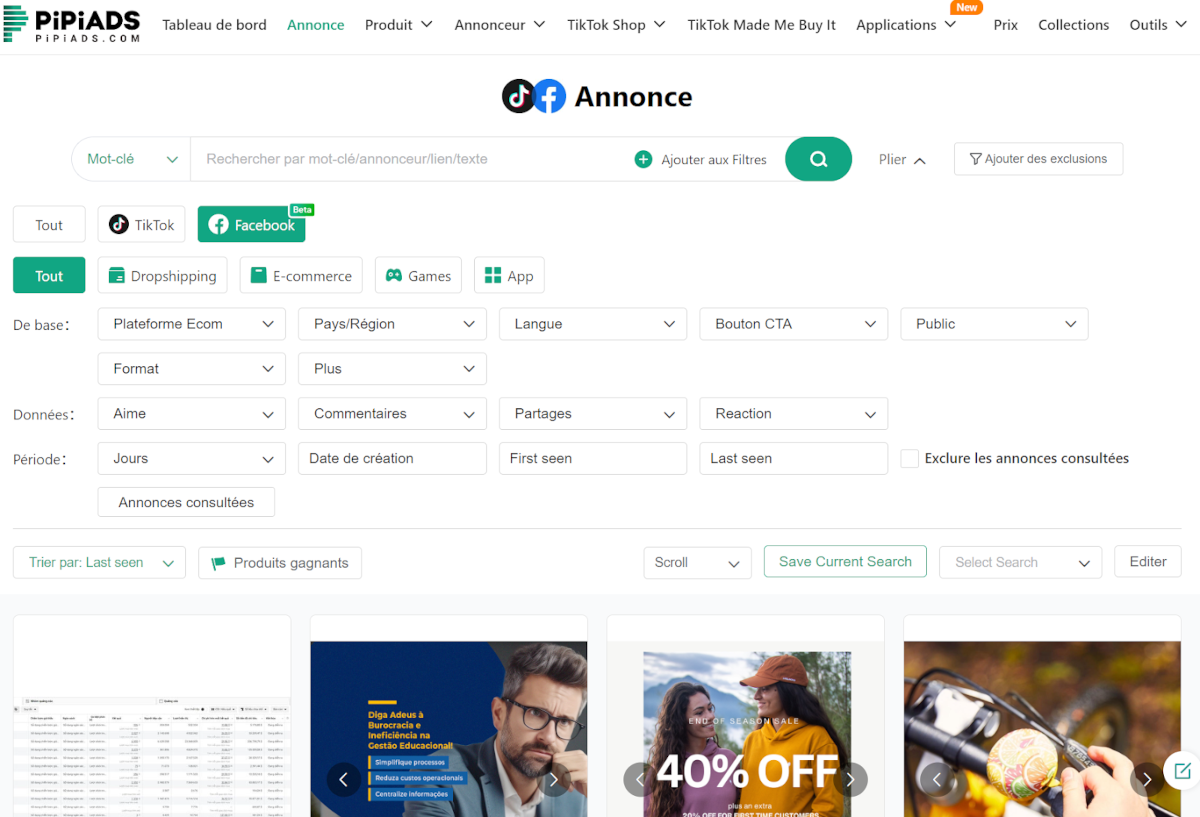Click the PiPiADS logo
Screen dimensions: 1200x817
click(71, 24)
